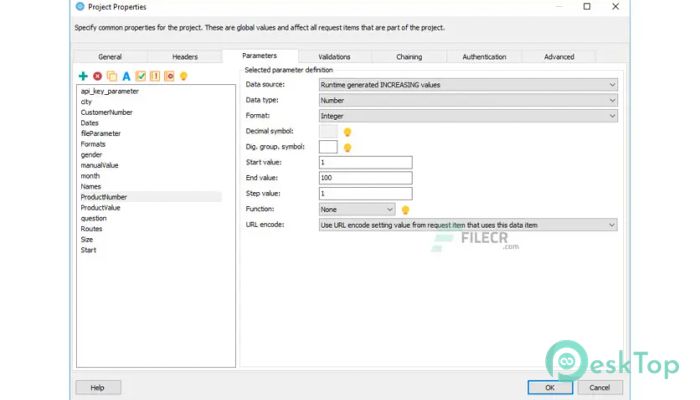Click the green checkmark toolbar icon
The height and width of the screenshot is (400, 700).
coord(141,76)
